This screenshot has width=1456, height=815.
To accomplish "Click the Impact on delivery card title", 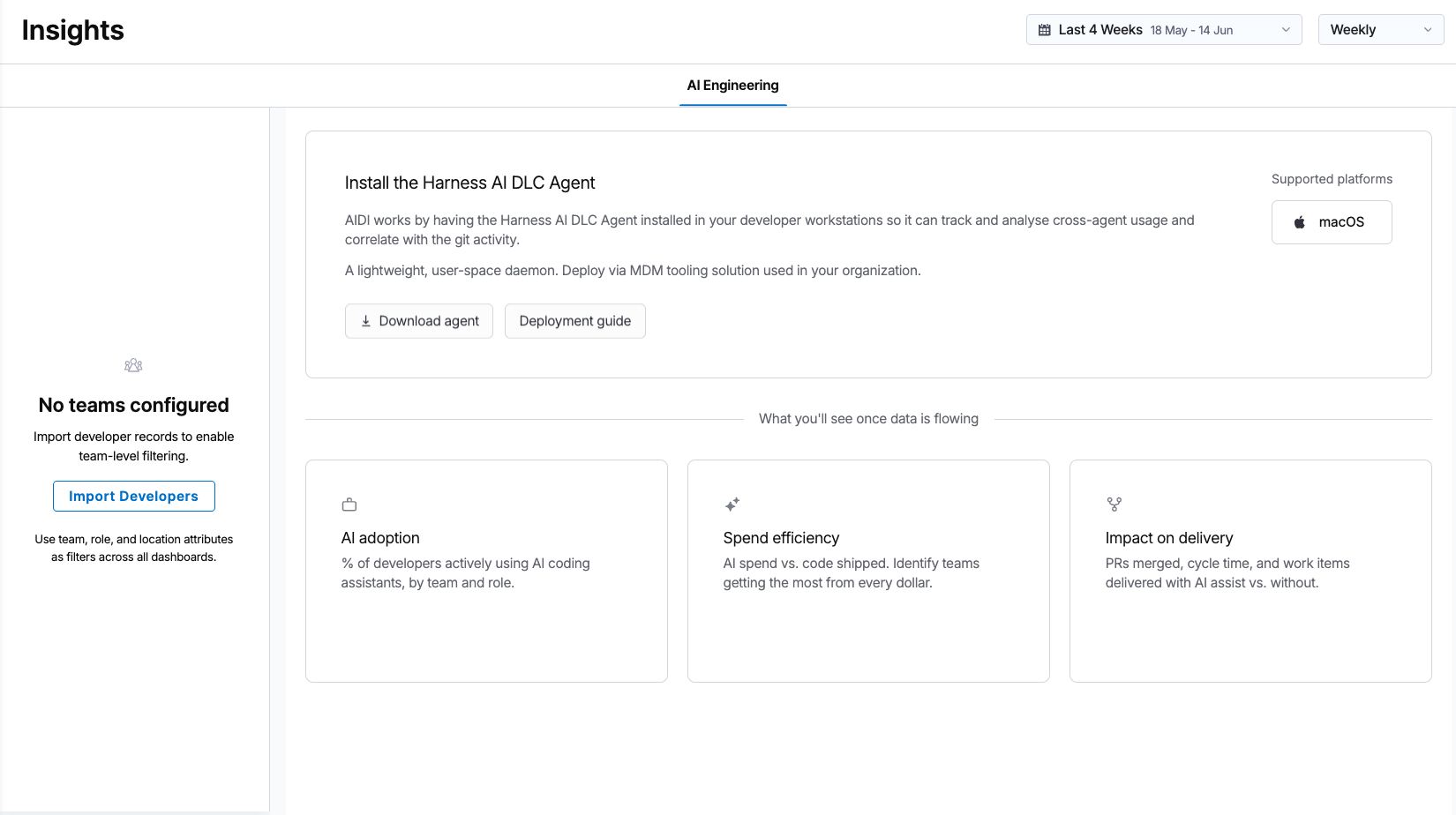I will click(x=1169, y=538).
